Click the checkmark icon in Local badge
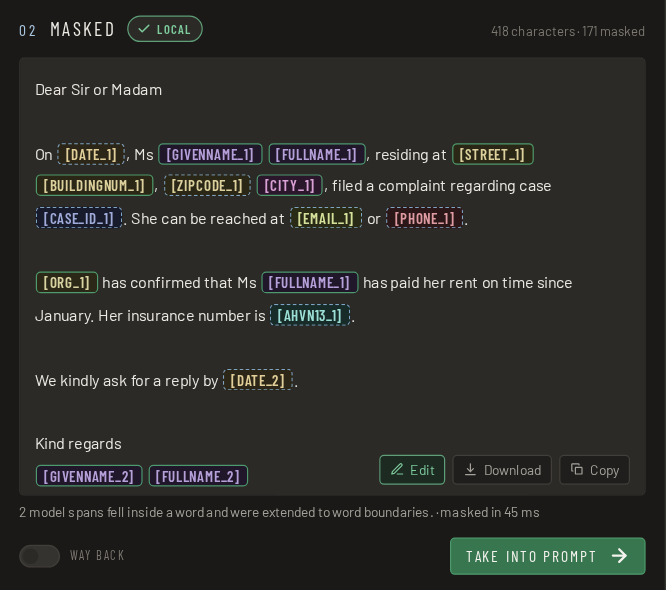 pyautogui.click(x=144, y=29)
